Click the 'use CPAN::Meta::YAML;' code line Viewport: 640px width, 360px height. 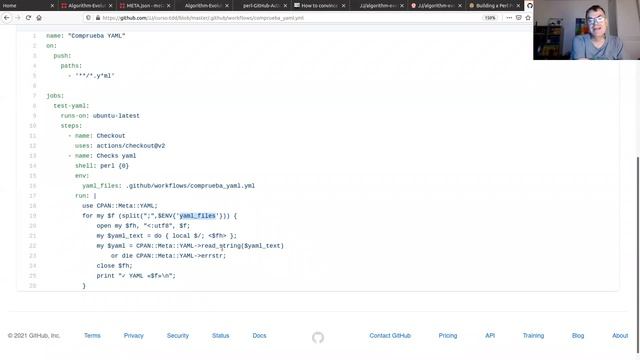[120, 206]
